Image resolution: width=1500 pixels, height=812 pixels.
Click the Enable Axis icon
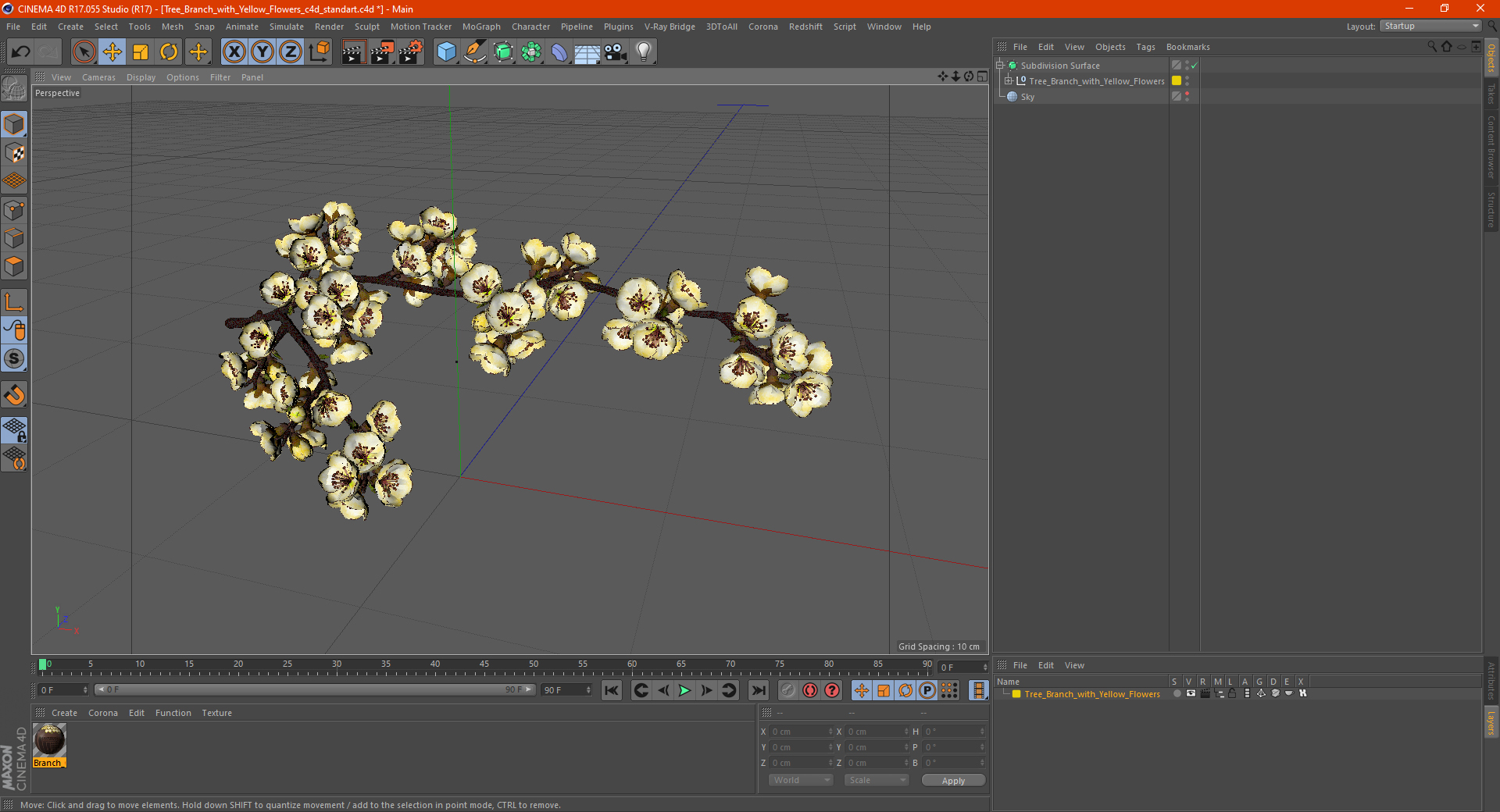click(14, 302)
